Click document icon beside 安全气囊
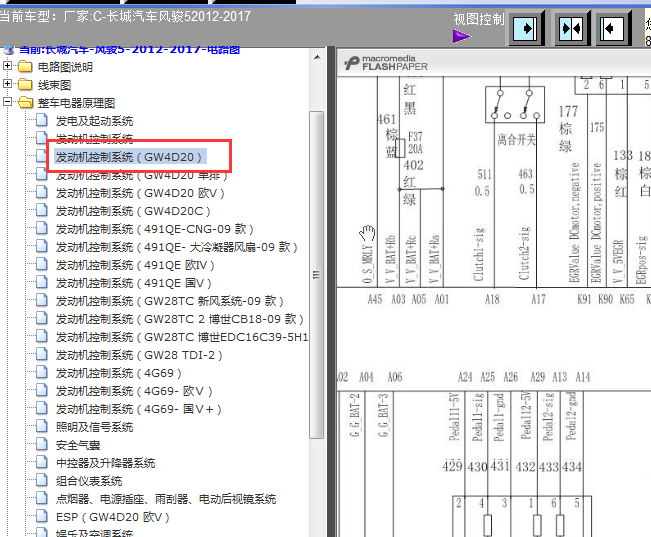651x537 pixels. (x=42, y=444)
